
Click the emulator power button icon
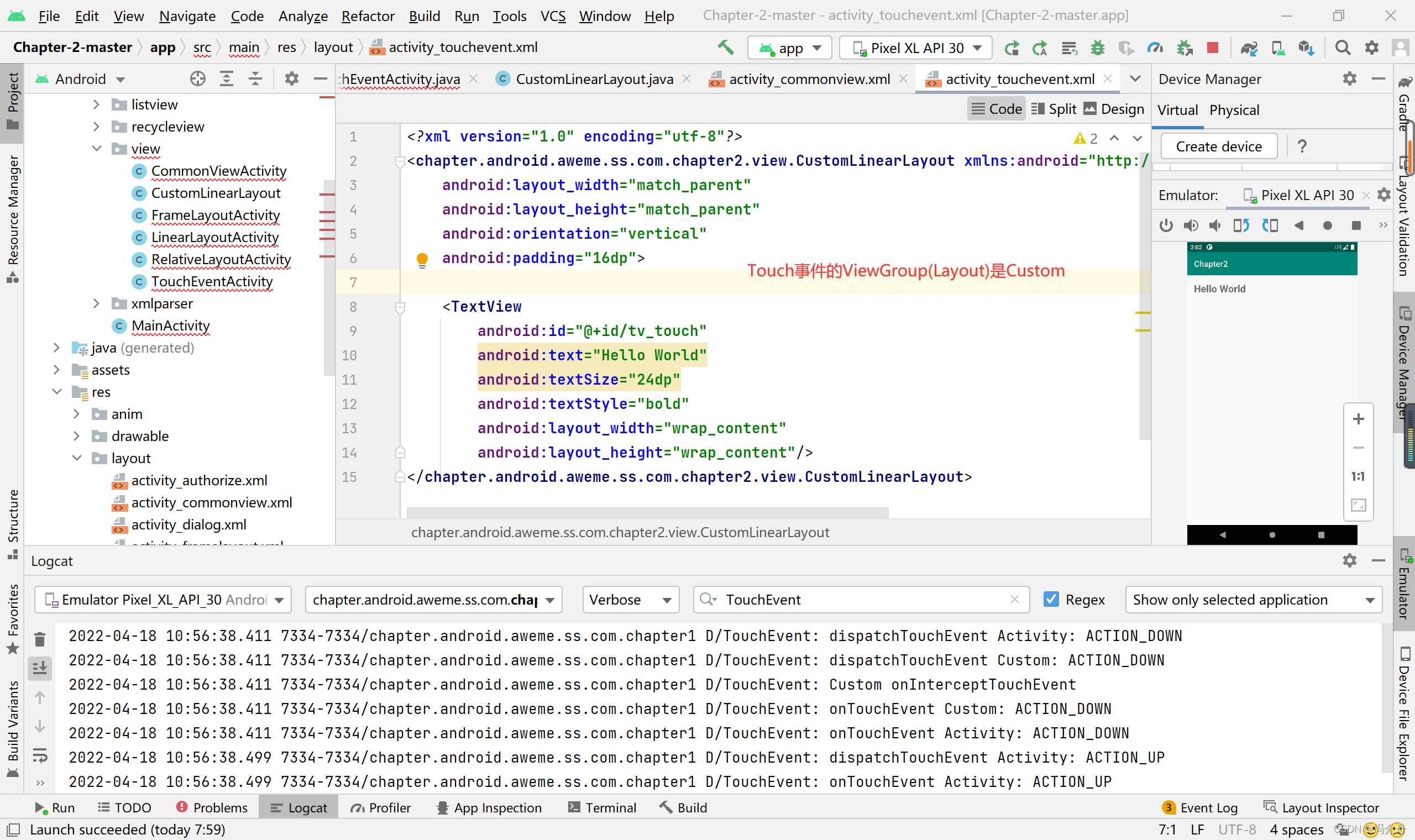[x=1165, y=225]
